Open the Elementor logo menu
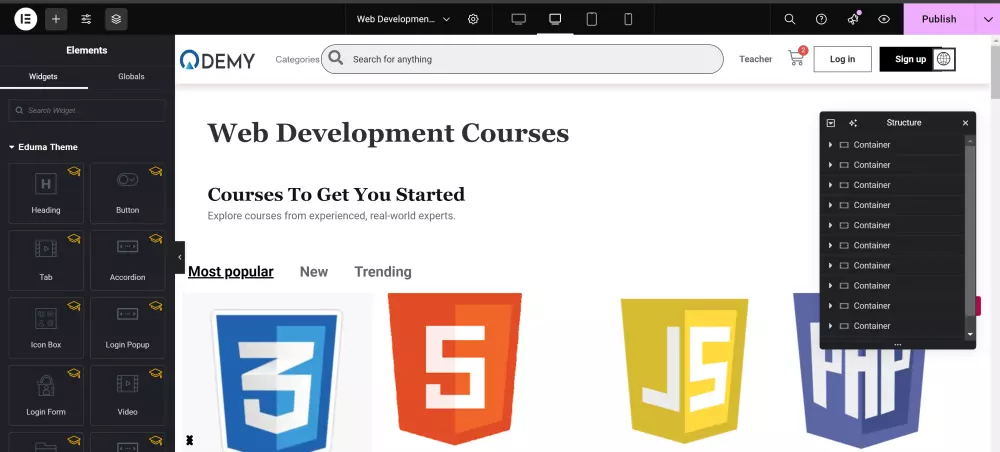 tap(26, 19)
